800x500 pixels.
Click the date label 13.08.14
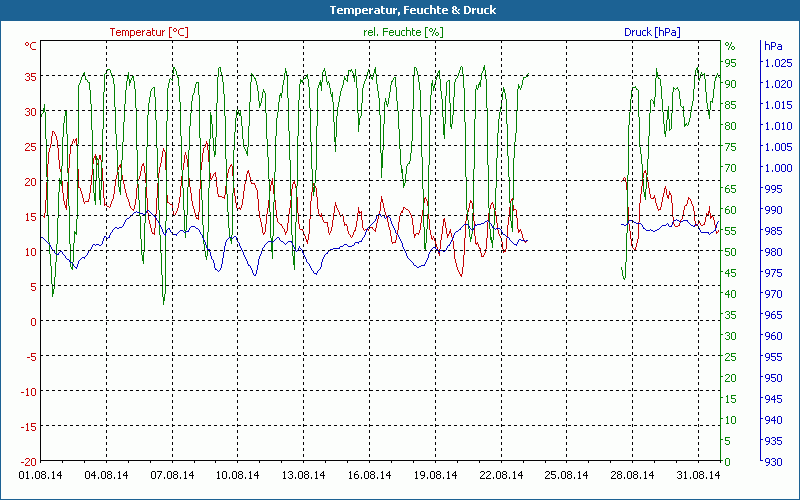click(304, 475)
